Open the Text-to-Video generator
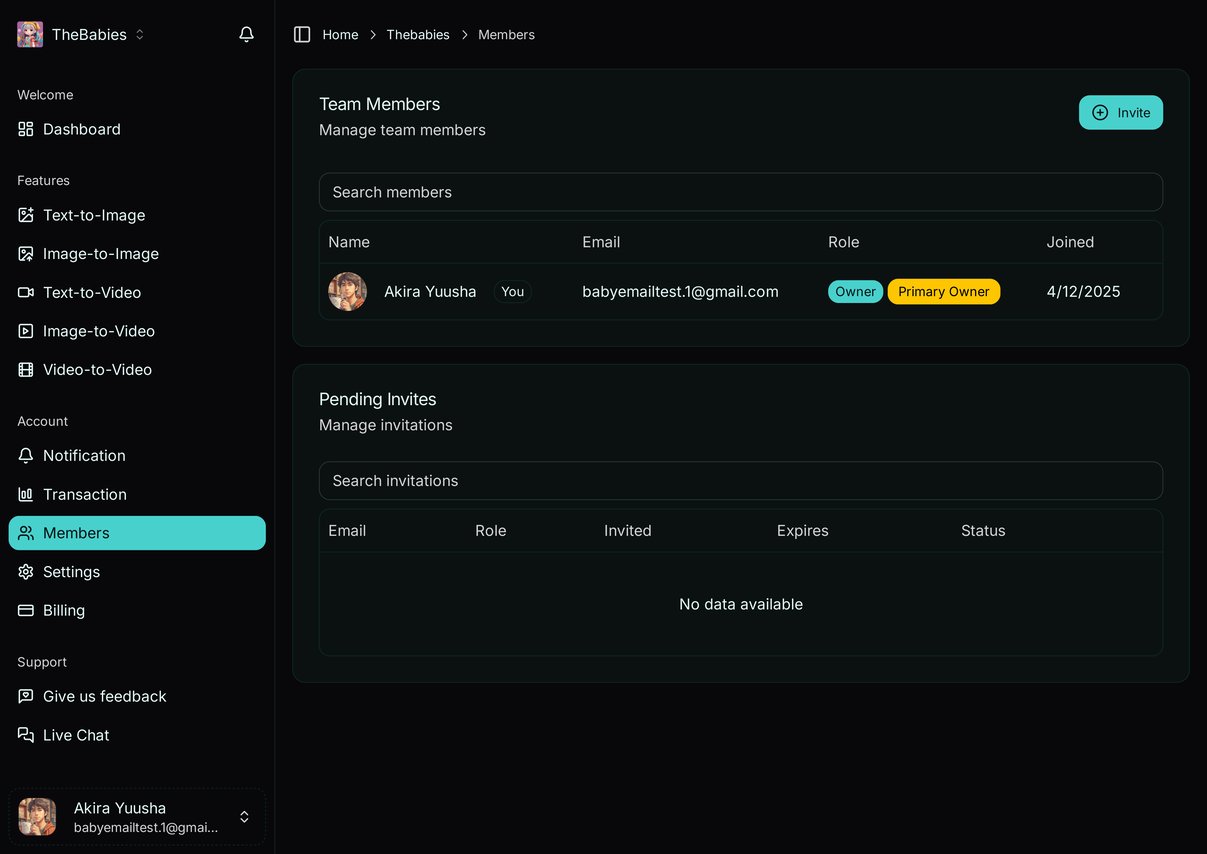The width and height of the screenshot is (1207, 854). 92,292
